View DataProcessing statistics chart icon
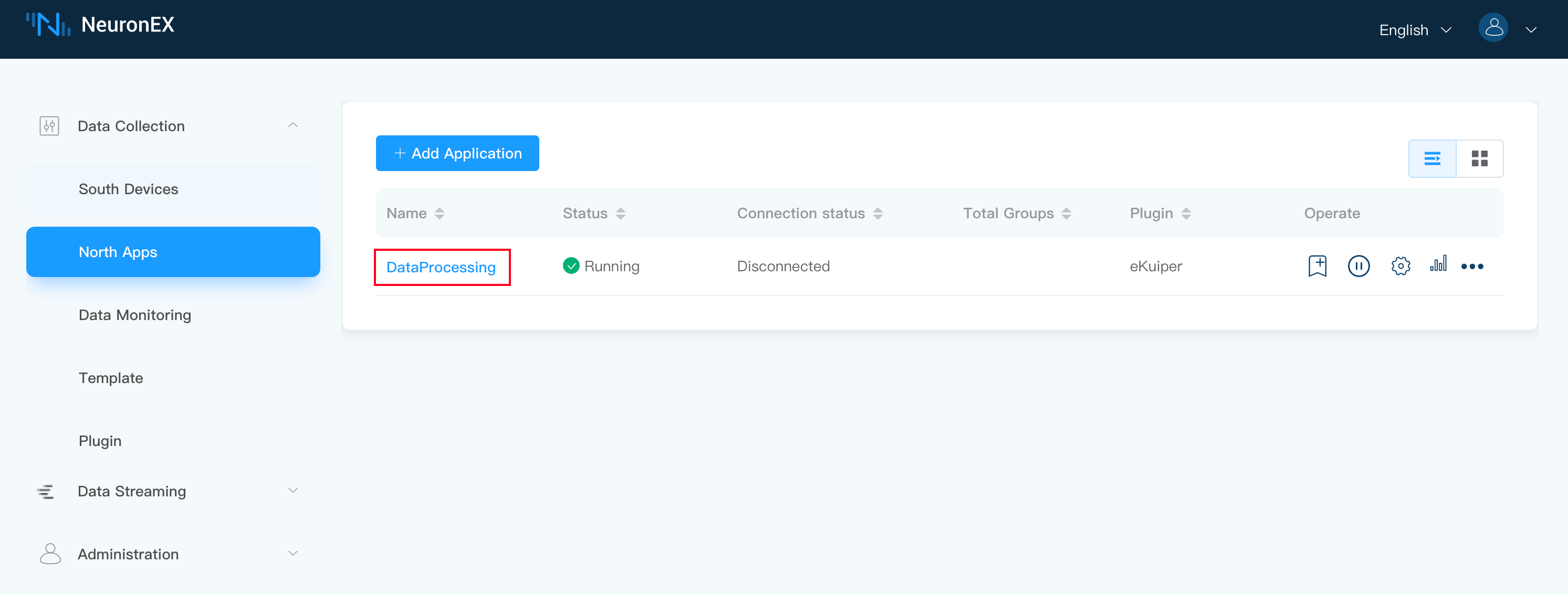1568x595 pixels. pos(1438,264)
